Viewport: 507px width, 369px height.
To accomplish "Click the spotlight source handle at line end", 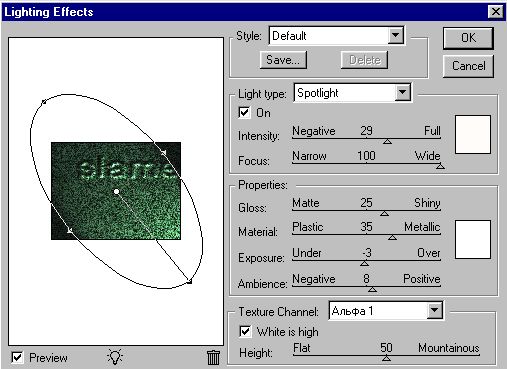I will (189, 282).
